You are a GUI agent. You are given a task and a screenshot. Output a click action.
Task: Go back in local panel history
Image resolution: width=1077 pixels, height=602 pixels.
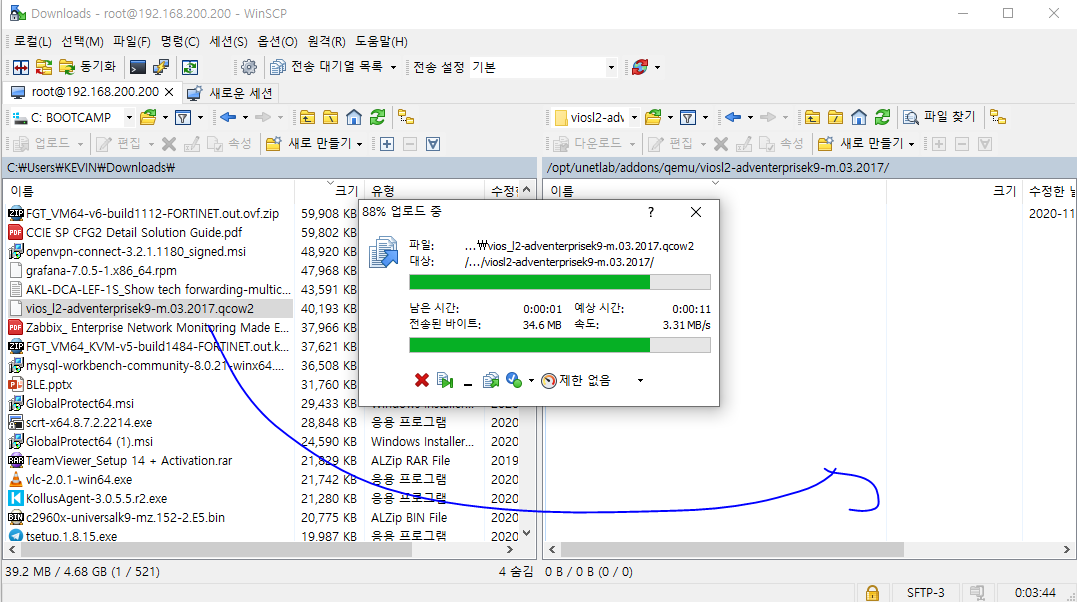pyautogui.click(x=228, y=118)
